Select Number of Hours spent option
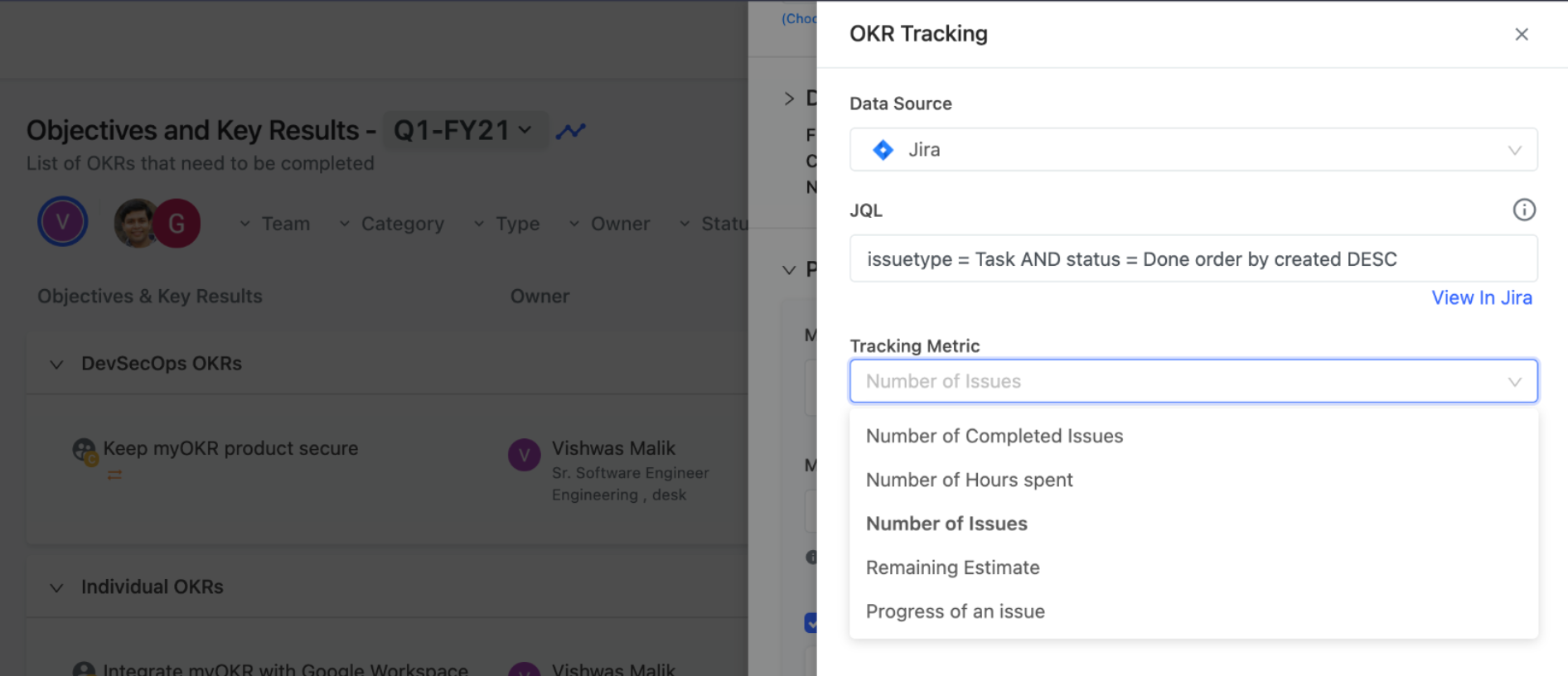 coord(1193,480)
